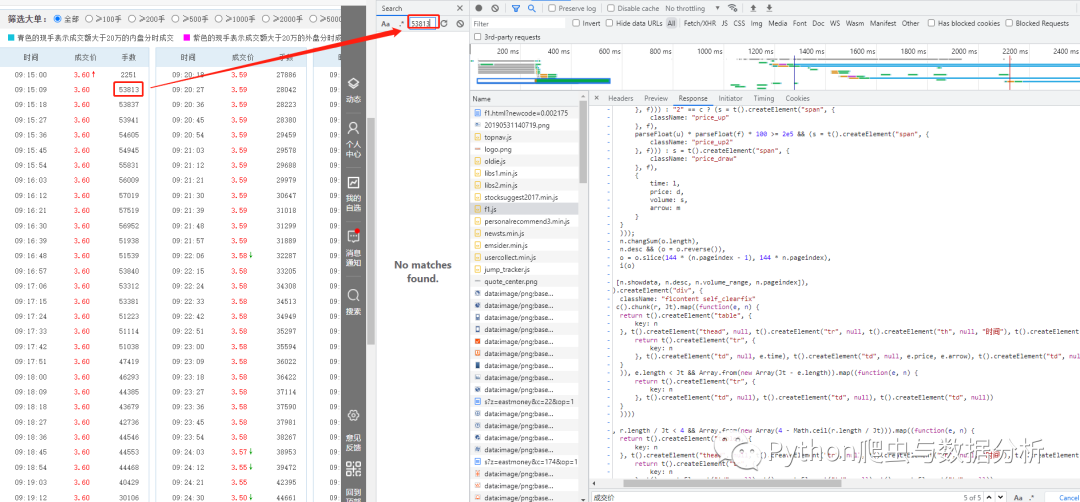
Task: Select the Img request type filter
Action: pos(756,23)
